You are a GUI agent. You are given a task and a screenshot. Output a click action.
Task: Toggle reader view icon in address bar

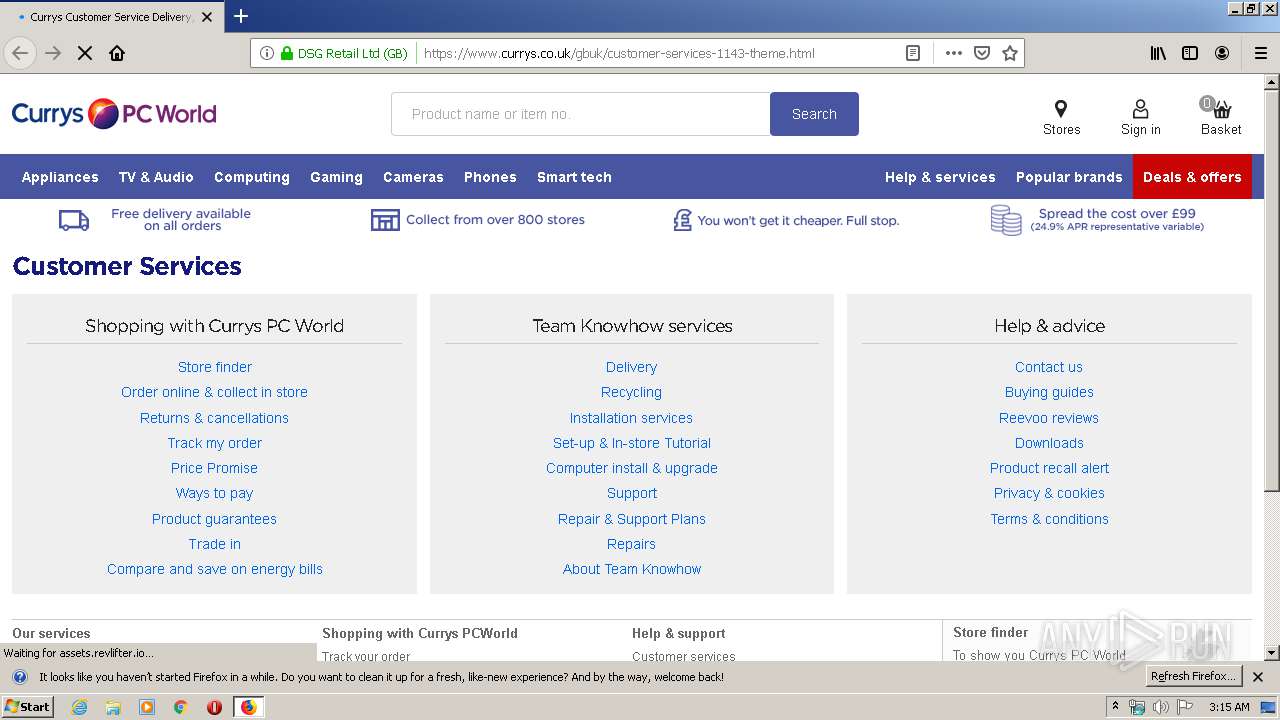tap(913, 53)
